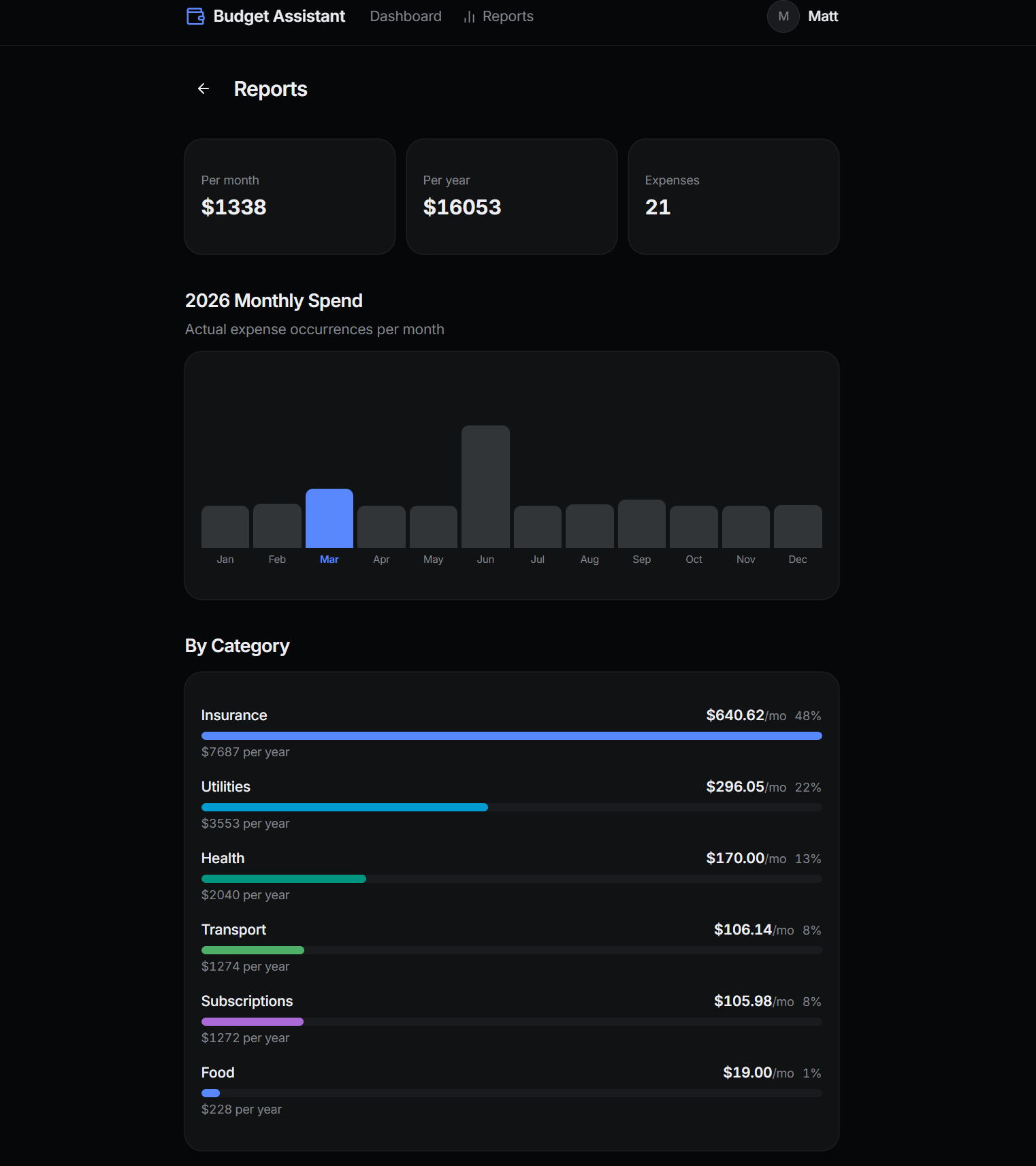
Task: Click the back arrow beside Reports
Action: click(x=204, y=89)
